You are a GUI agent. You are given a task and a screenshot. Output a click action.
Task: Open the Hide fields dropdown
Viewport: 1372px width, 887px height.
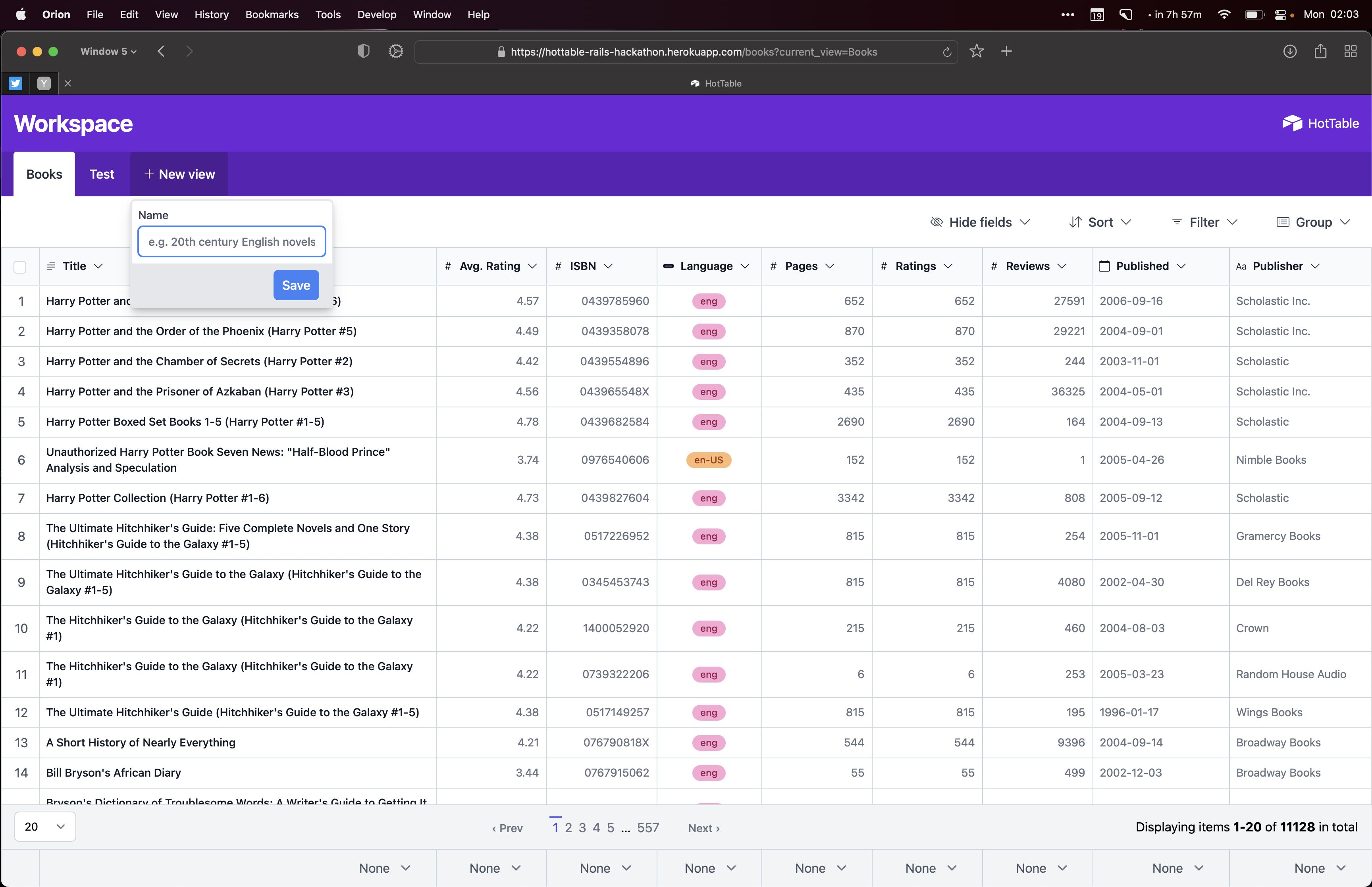click(x=980, y=222)
